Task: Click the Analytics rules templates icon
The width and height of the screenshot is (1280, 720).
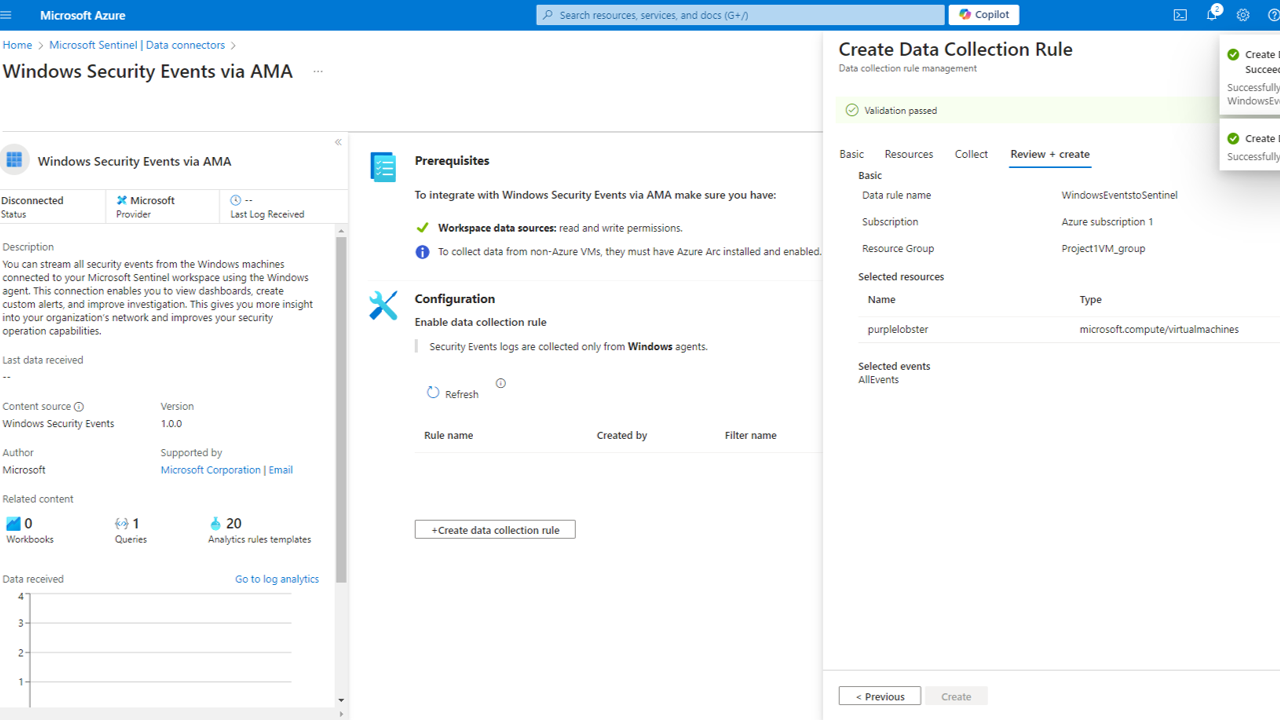Action: point(215,523)
